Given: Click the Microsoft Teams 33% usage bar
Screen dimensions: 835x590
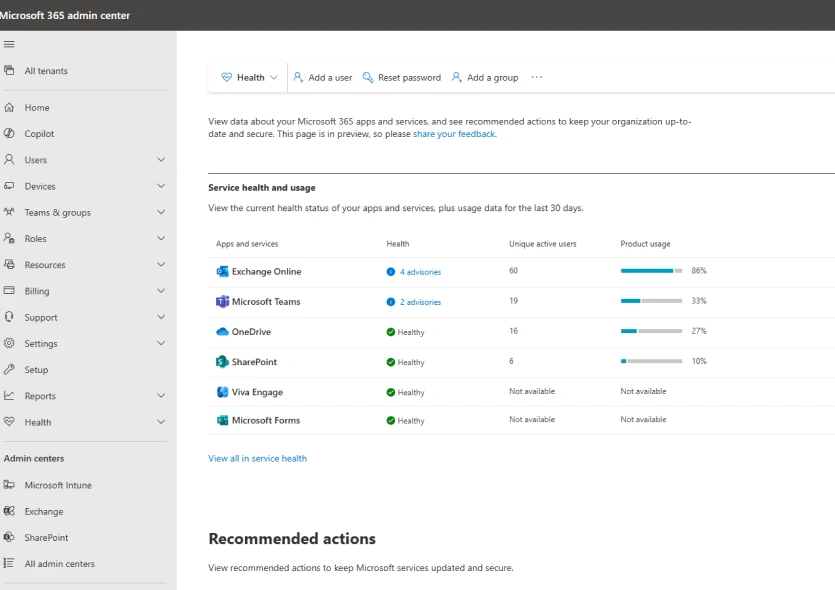Looking at the screenshot, I should point(651,301).
